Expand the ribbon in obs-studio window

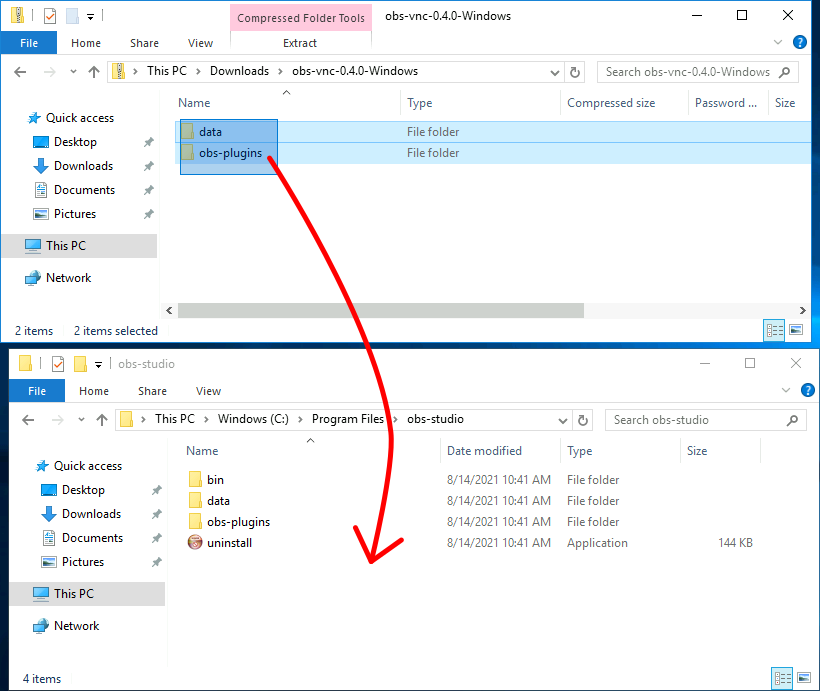(x=785, y=390)
